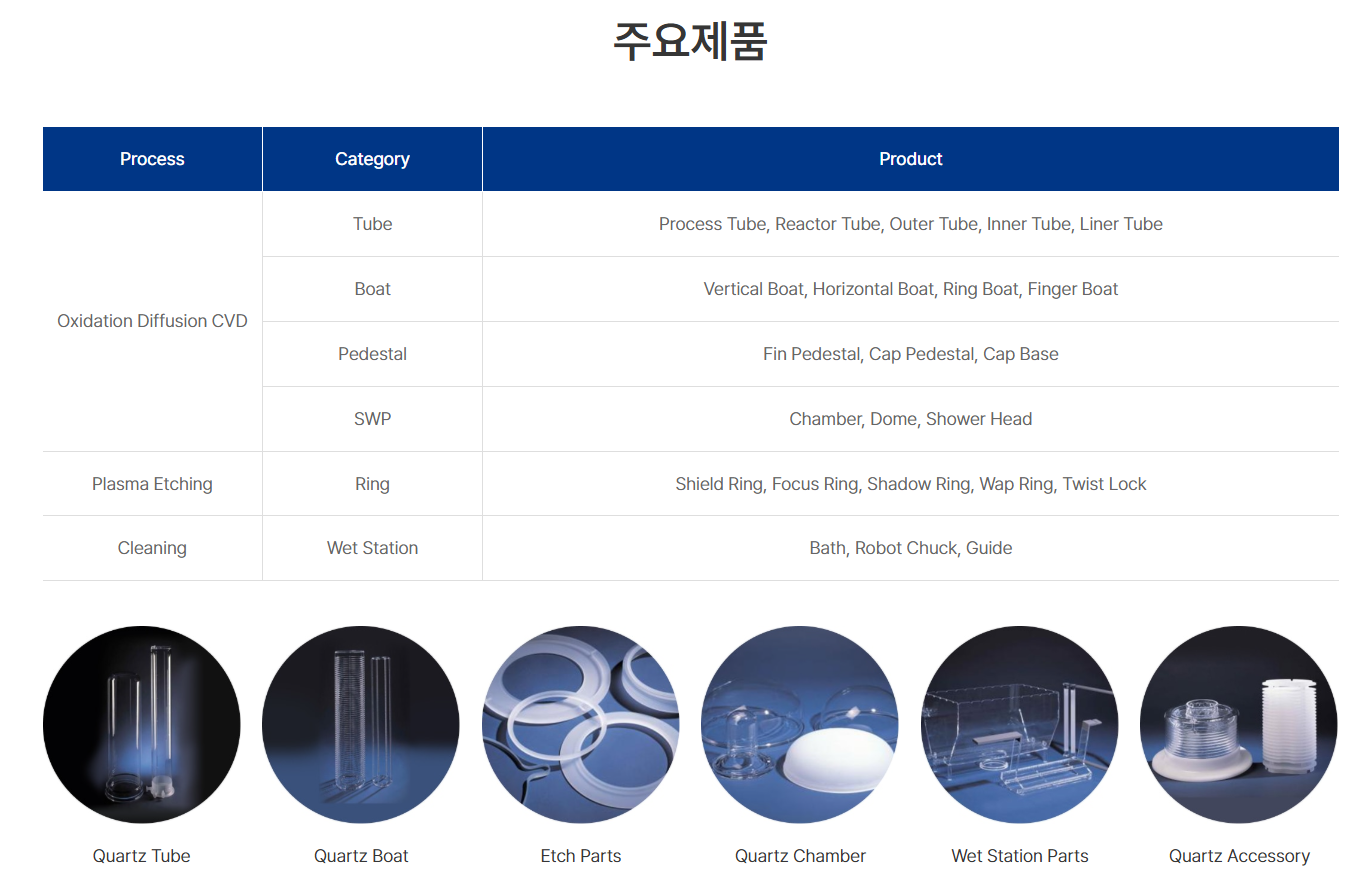Click the Quartz Boat caption label
Viewport: 1362px width, 880px height.
pyautogui.click(x=361, y=856)
